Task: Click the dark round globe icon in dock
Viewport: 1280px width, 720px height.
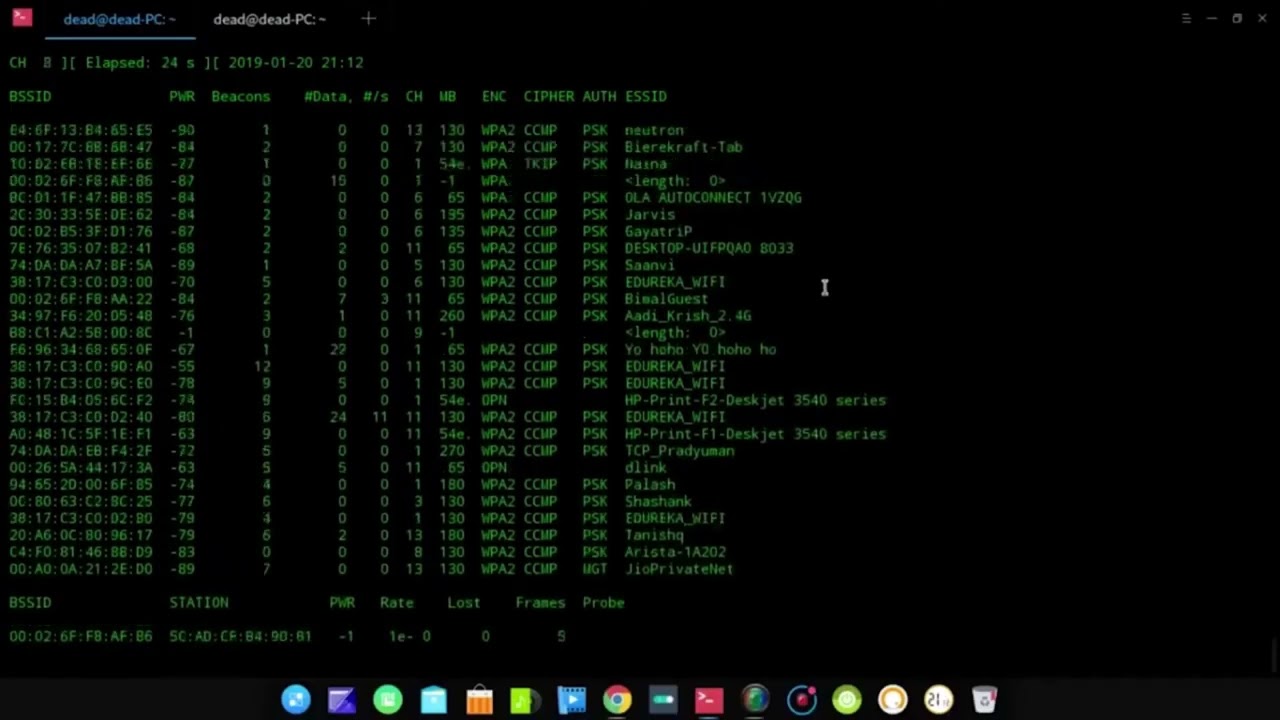Action: point(755,700)
